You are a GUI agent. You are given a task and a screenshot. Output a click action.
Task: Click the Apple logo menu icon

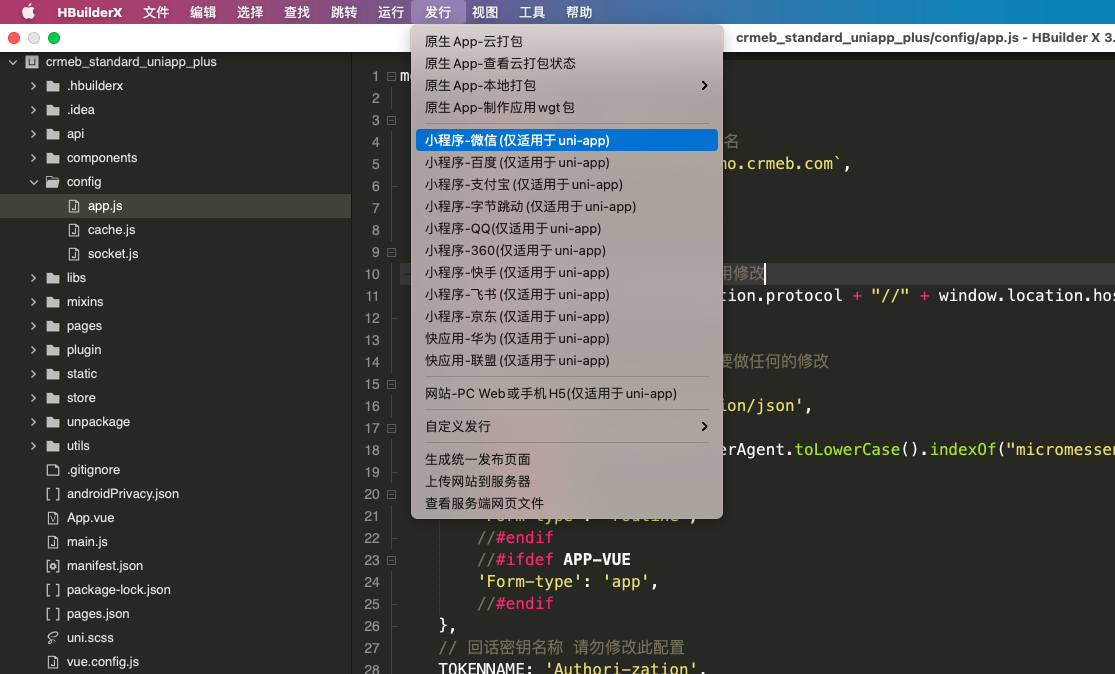pos(27,12)
